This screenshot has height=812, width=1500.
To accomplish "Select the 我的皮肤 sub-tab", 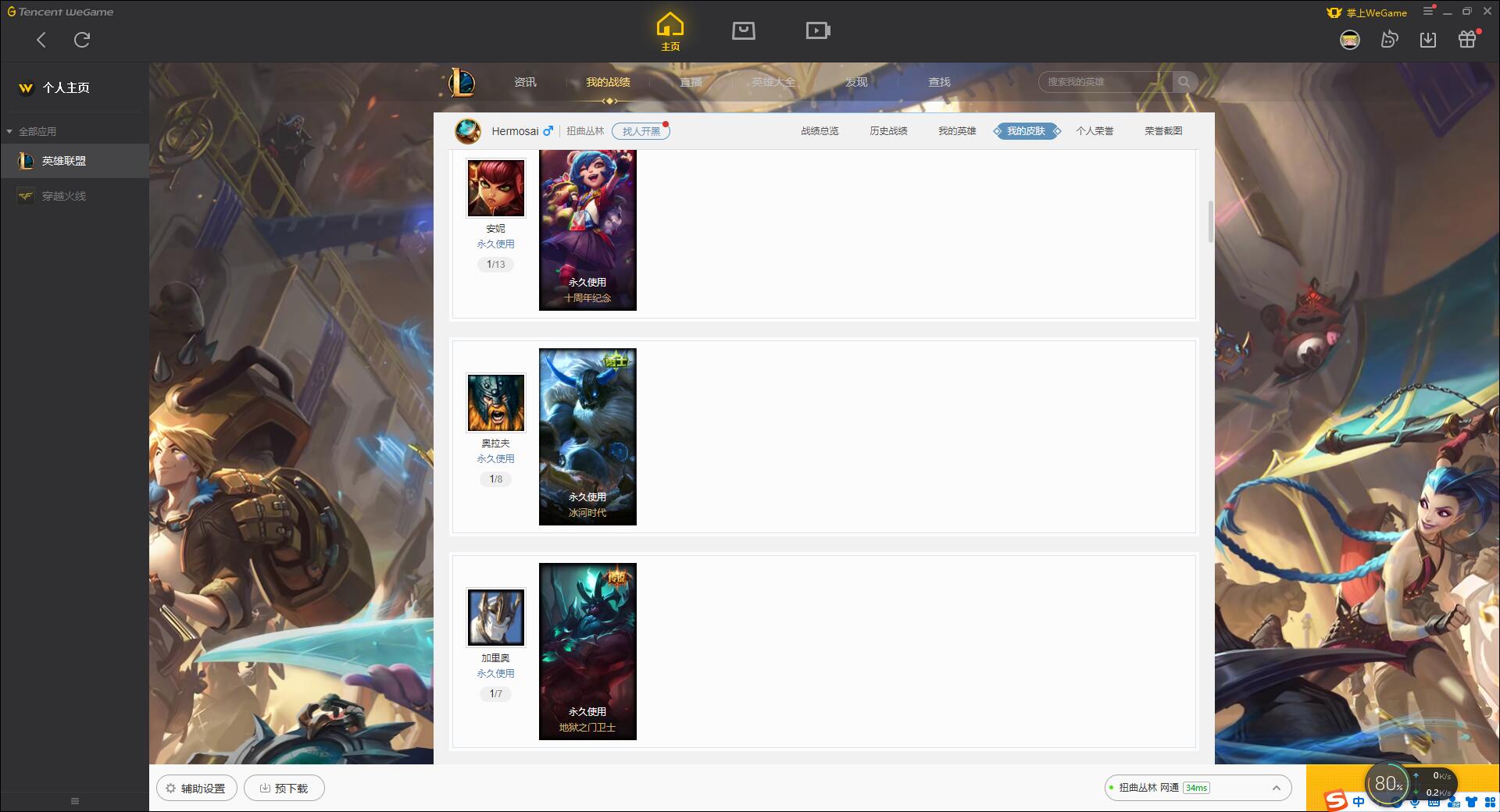I will [x=1026, y=131].
